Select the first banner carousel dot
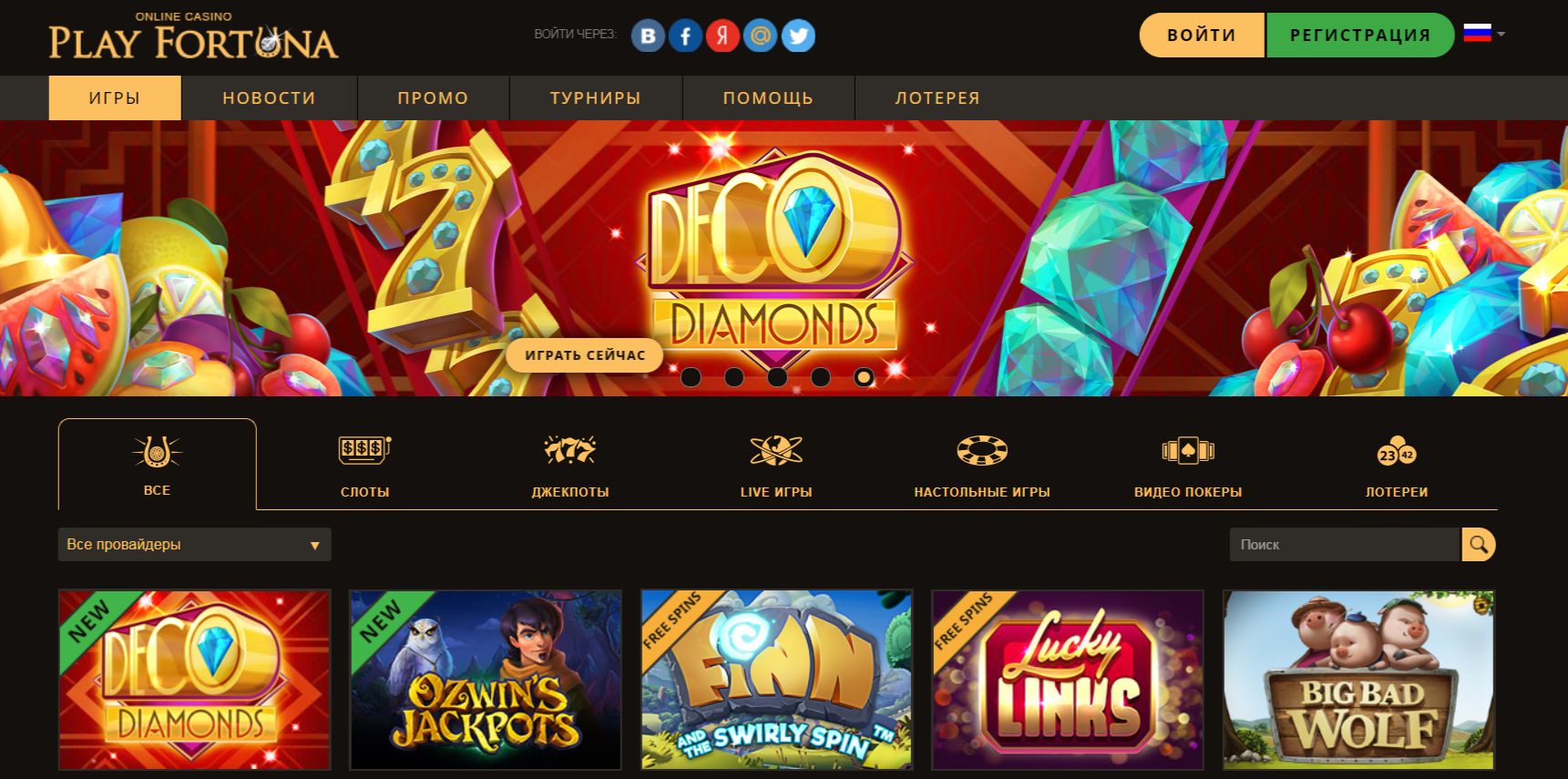Image resolution: width=1568 pixels, height=779 pixels. click(691, 376)
